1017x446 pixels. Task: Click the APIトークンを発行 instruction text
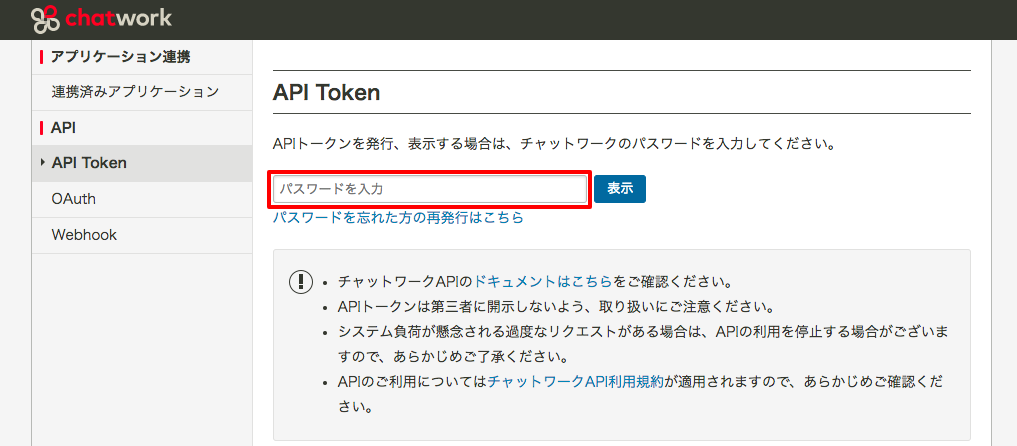554,144
